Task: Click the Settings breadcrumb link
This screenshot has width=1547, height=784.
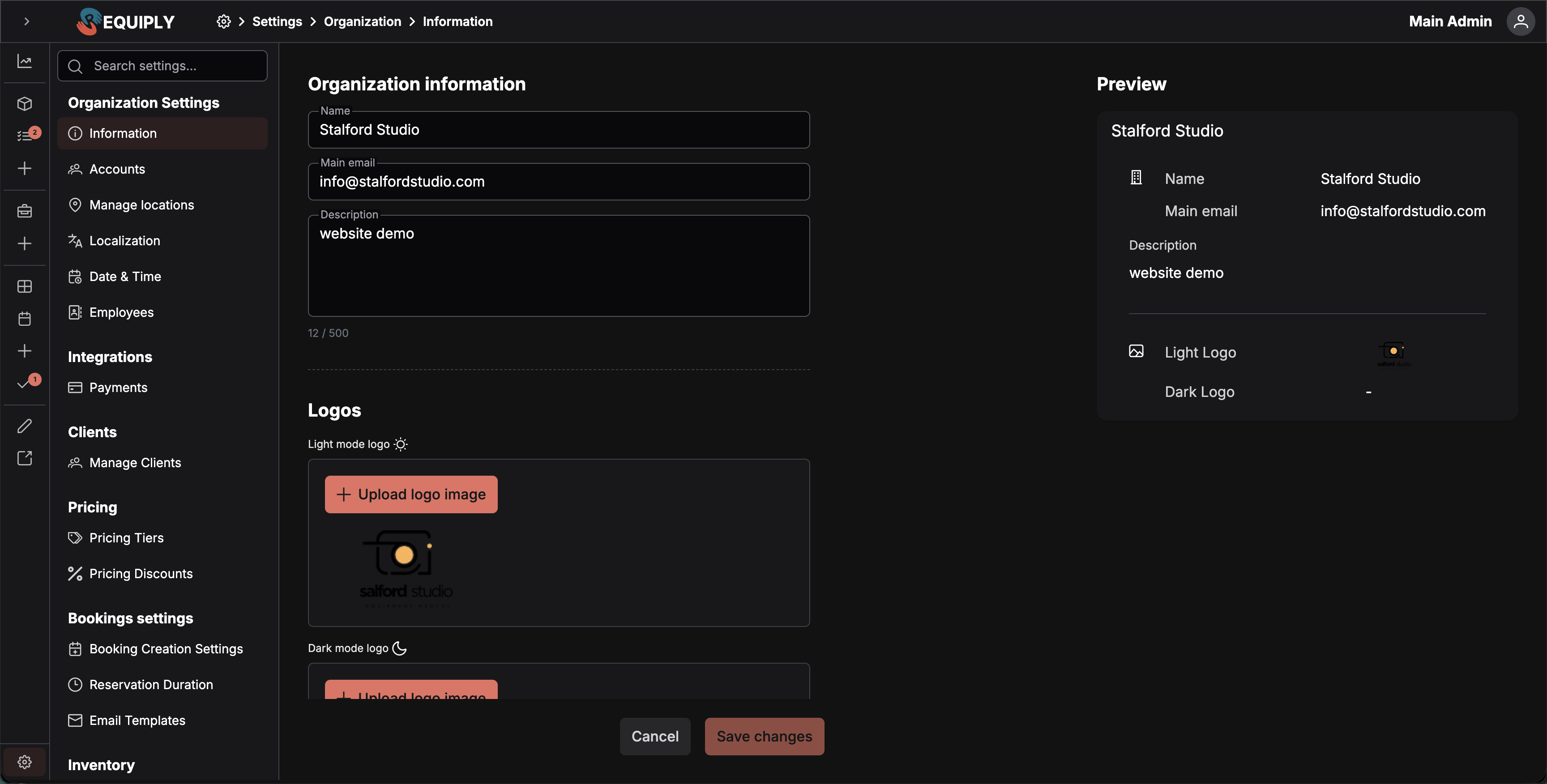Action: (277, 21)
